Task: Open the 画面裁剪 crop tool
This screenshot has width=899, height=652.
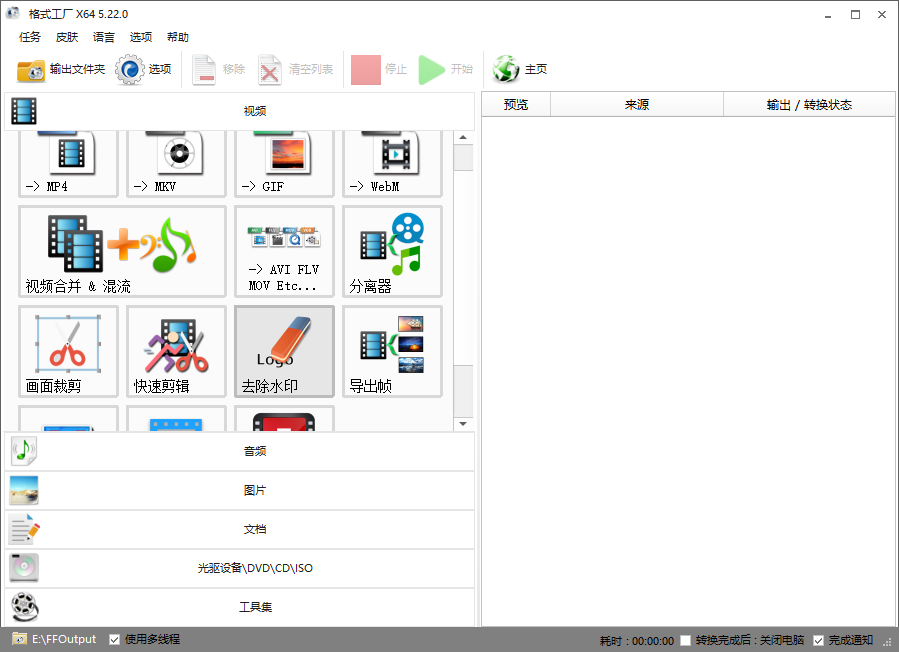Action: pos(68,351)
